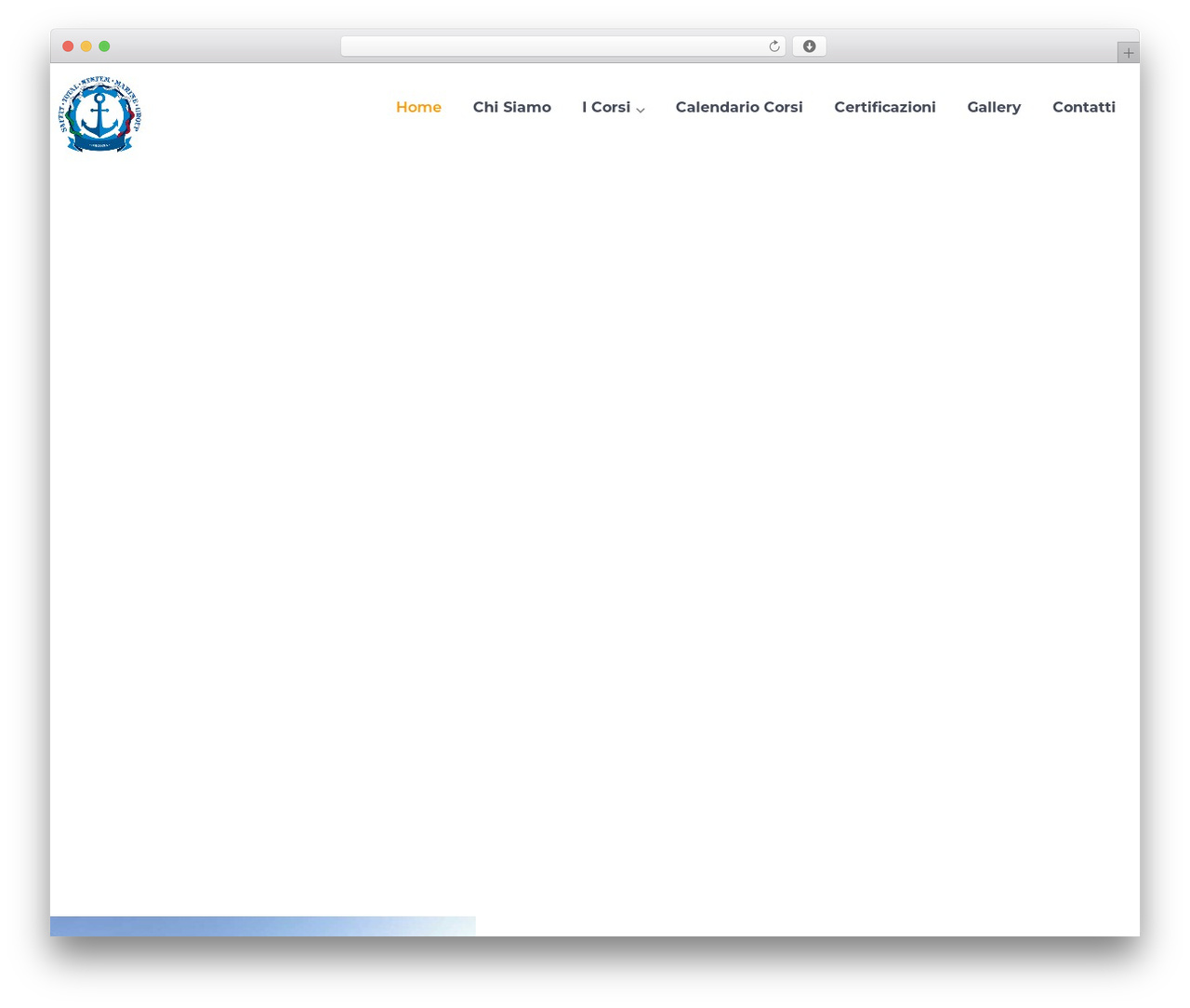
Task: Open a new tab with the plus button
Action: tap(1128, 53)
